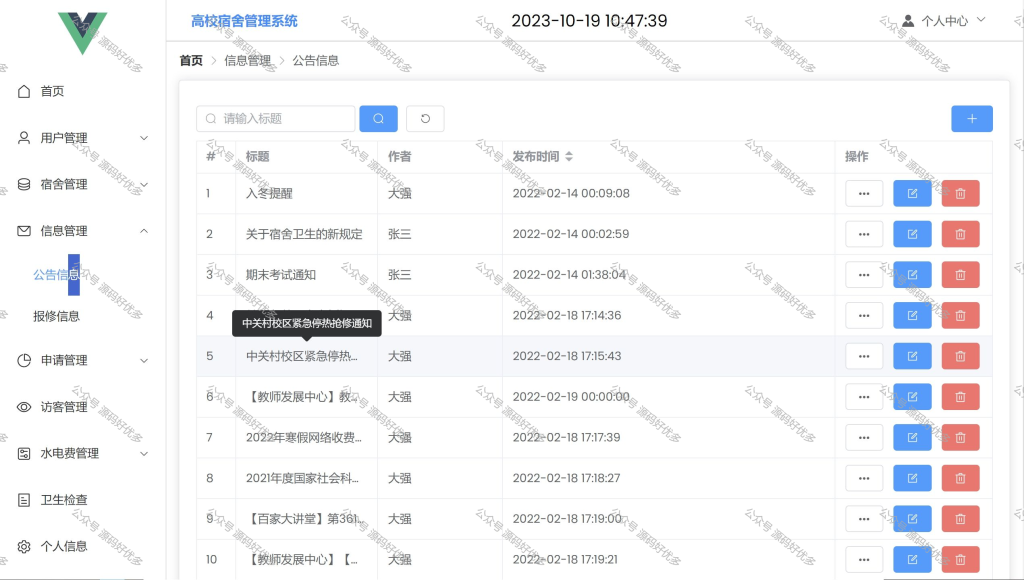The height and width of the screenshot is (580, 1024).
Task: Open 报修信息 submenu item
Action: pos(56,316)
